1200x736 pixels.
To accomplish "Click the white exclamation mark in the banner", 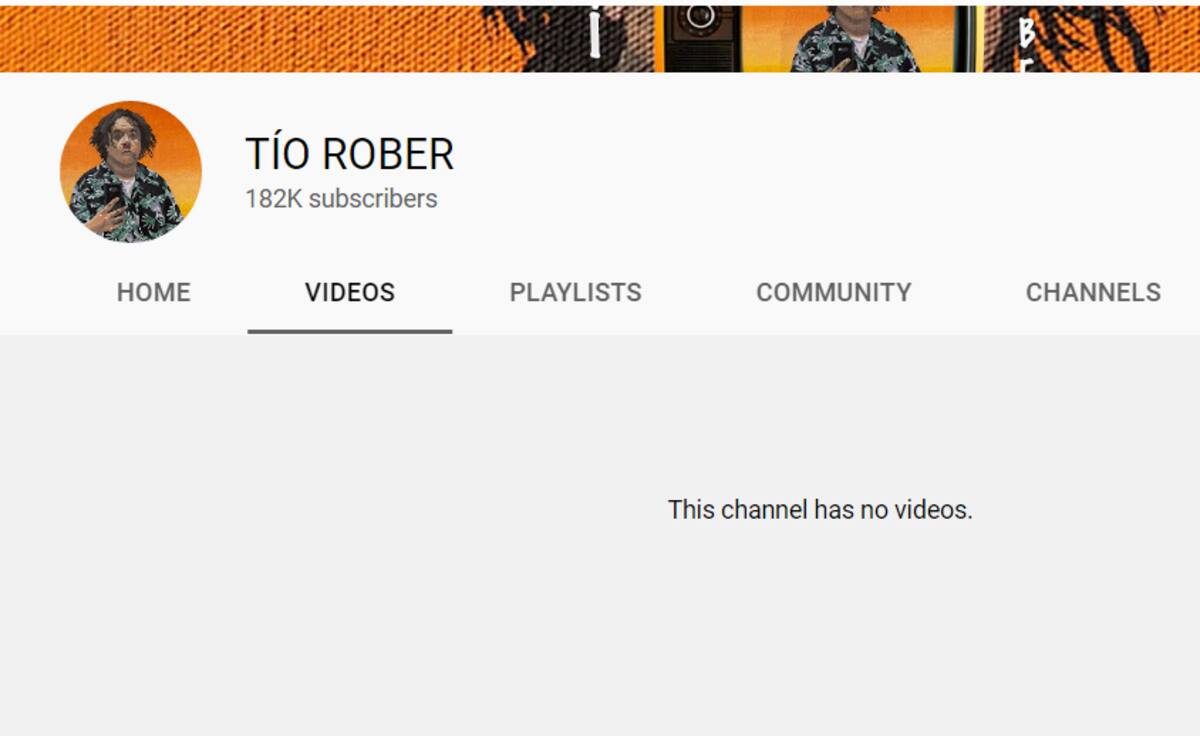I will (x=594, y=30).
